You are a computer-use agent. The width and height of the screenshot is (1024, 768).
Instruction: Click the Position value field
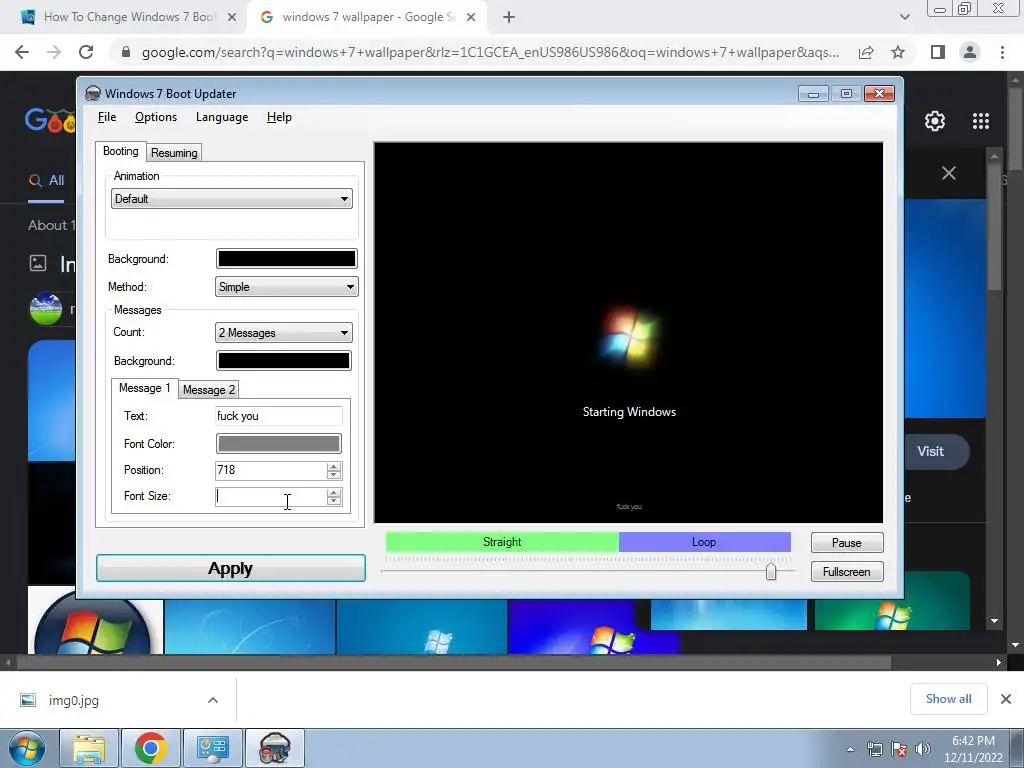pyautogui.click(x=270, y=470)
